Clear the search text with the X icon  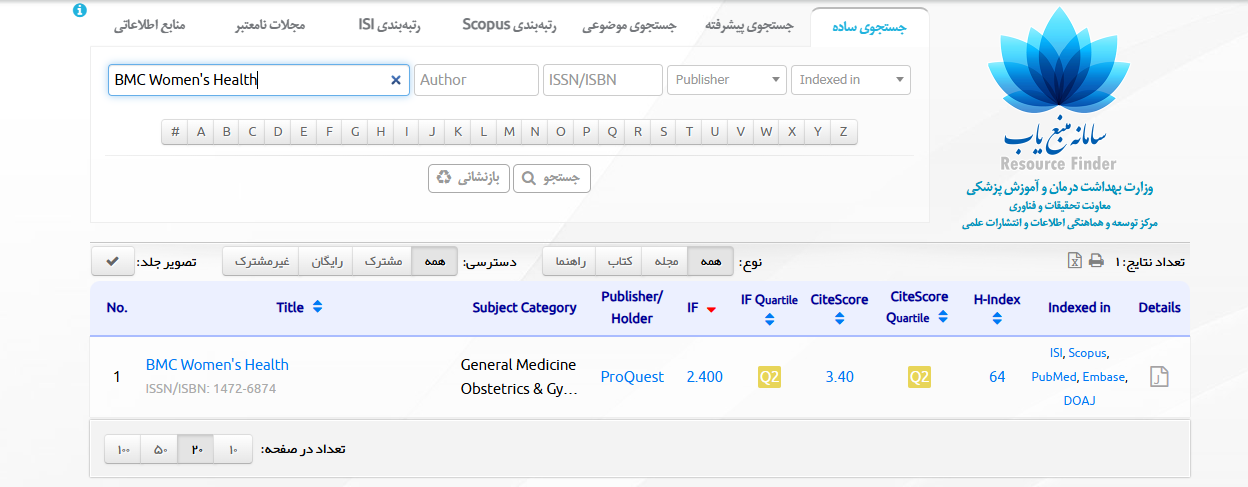click(x=395, y=80)
